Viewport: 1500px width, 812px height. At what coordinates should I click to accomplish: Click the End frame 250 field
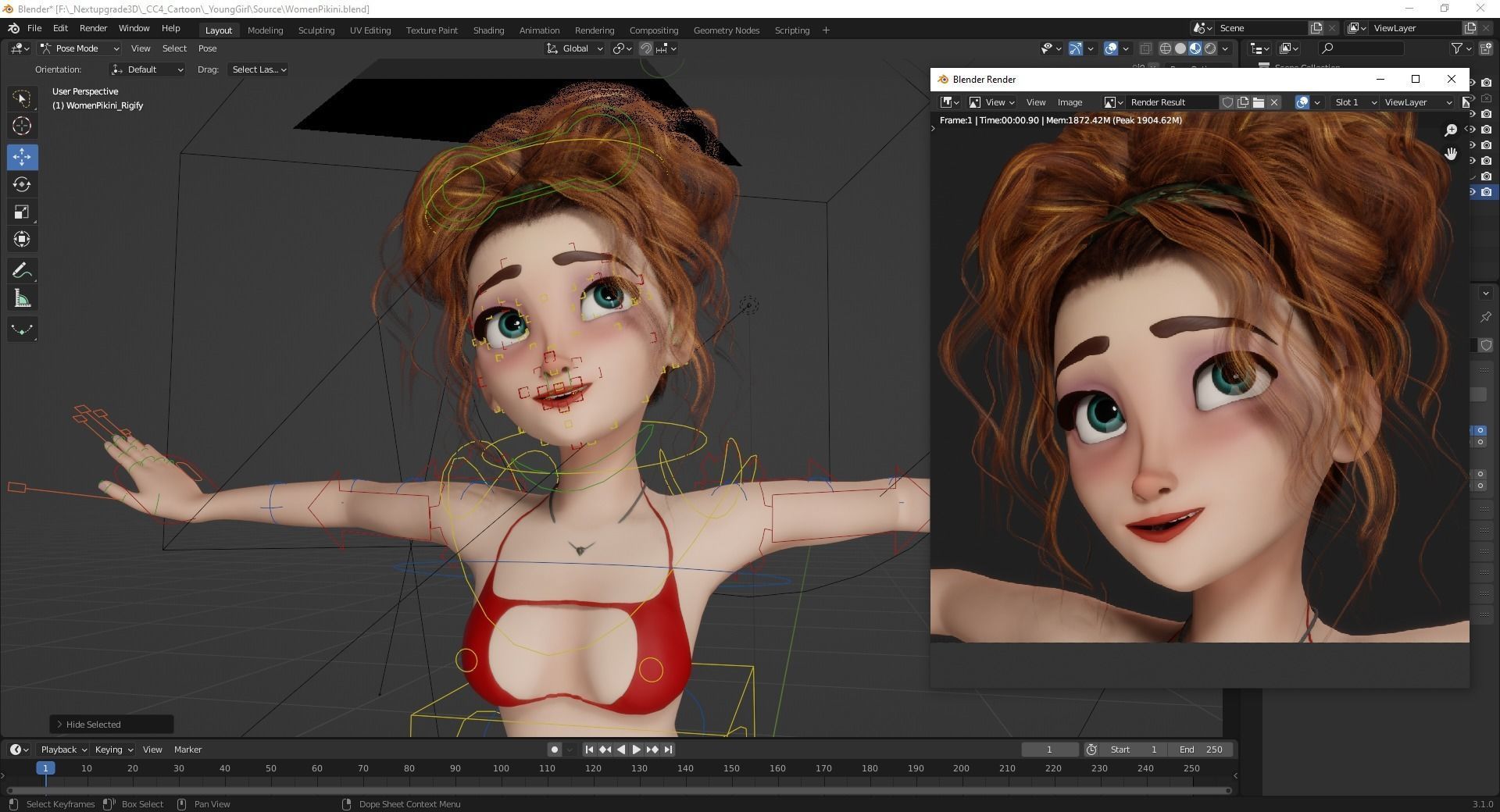tap(1200, 750)
